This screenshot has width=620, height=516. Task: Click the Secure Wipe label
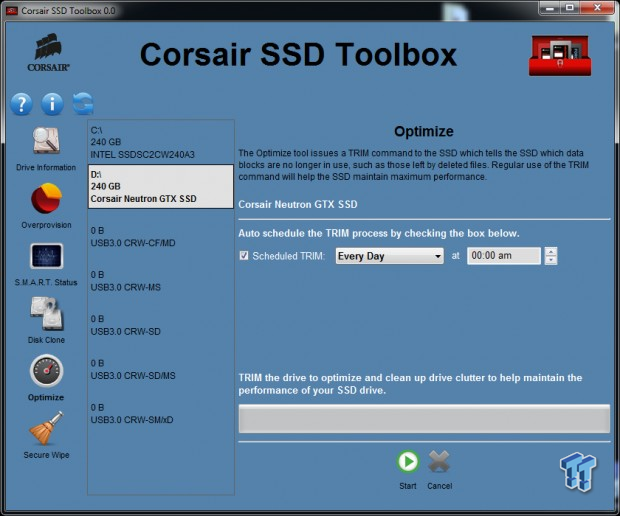(46, 455)
